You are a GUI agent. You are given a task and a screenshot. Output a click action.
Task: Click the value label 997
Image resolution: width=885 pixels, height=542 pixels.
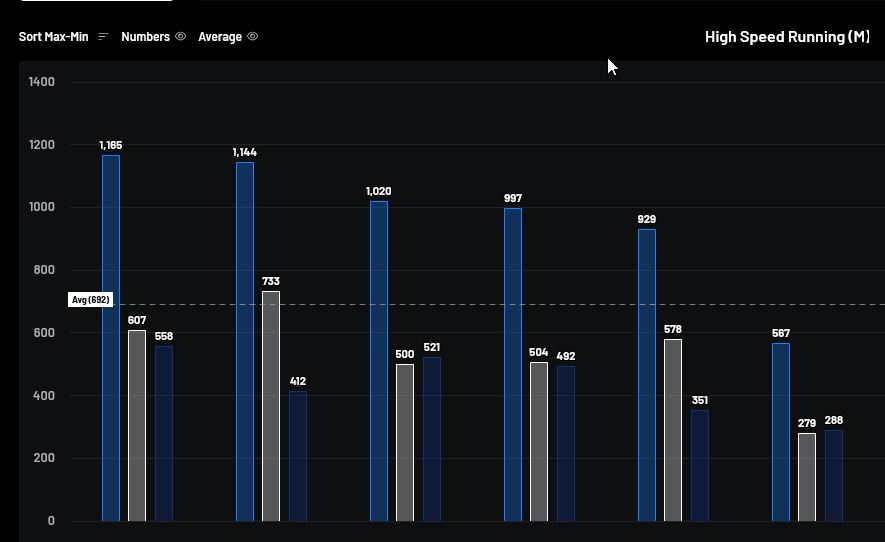(x=513, y=198)
